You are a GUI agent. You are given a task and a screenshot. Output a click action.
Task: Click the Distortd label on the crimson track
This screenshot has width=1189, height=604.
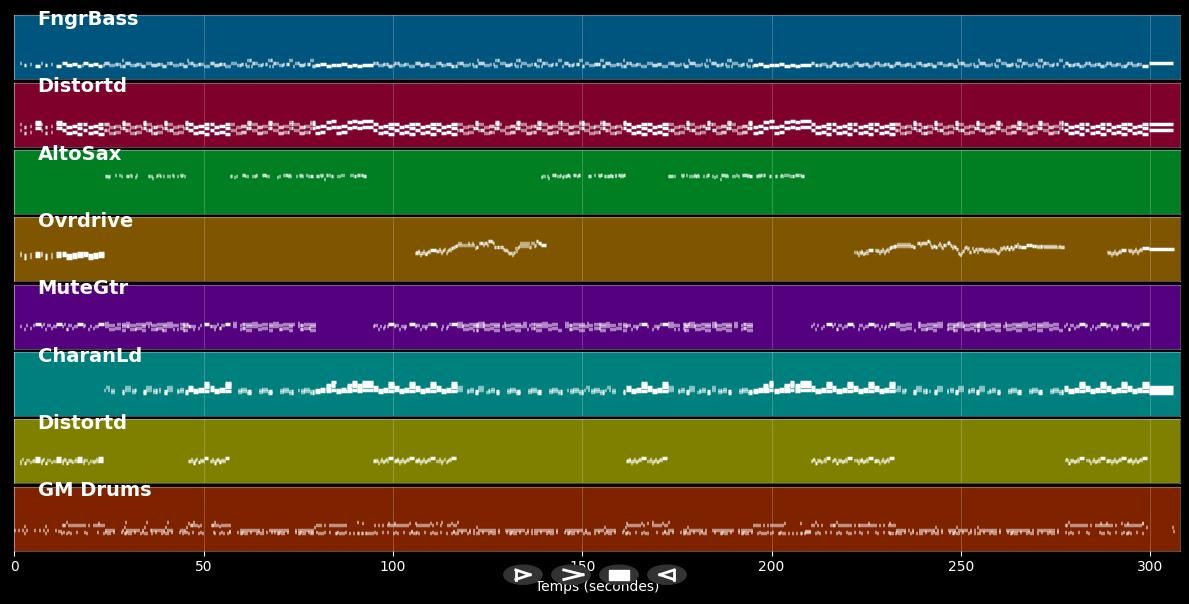click(82, 86)
